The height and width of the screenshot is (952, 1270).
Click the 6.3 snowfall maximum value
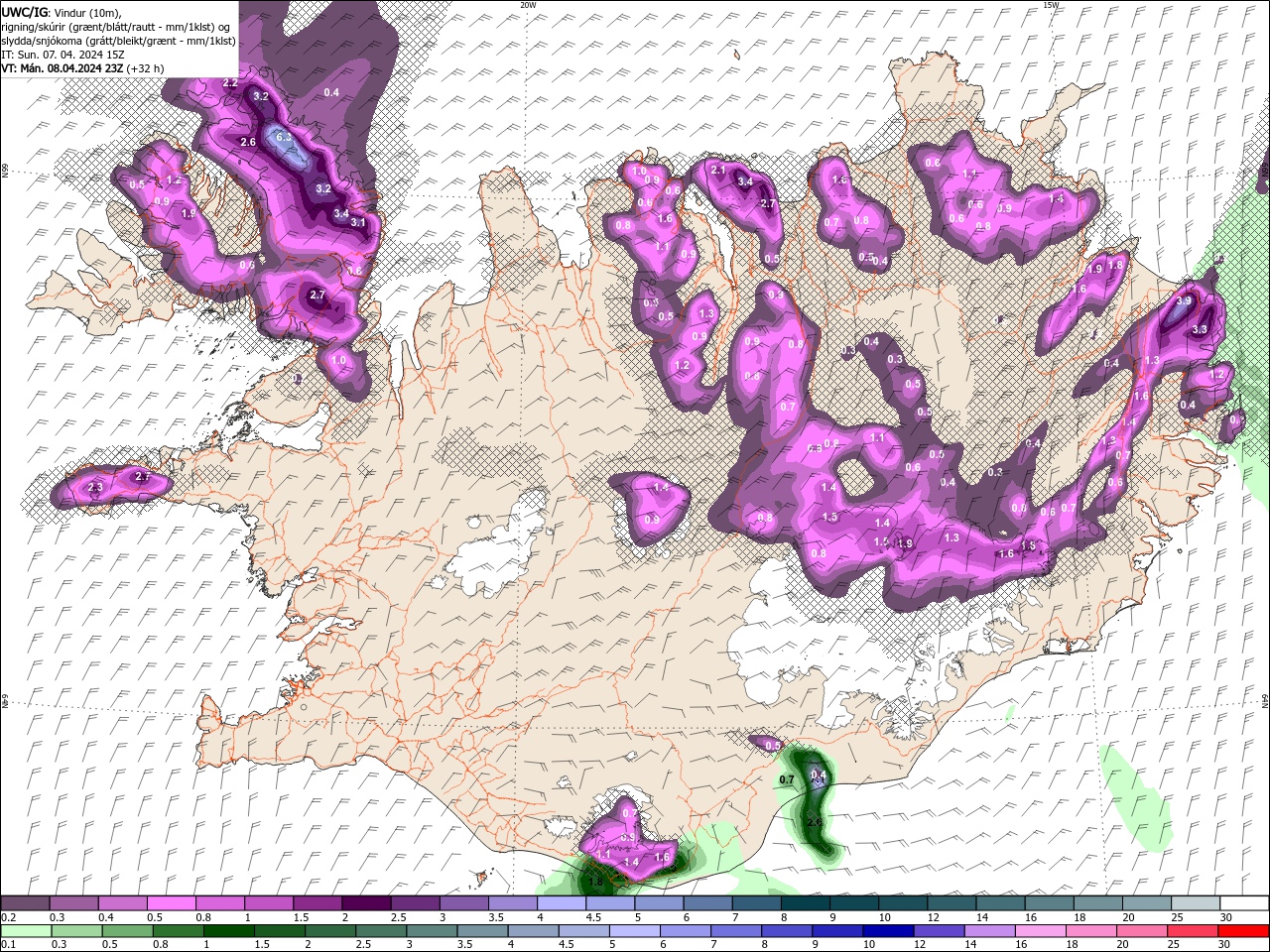[x=285, y=137]
